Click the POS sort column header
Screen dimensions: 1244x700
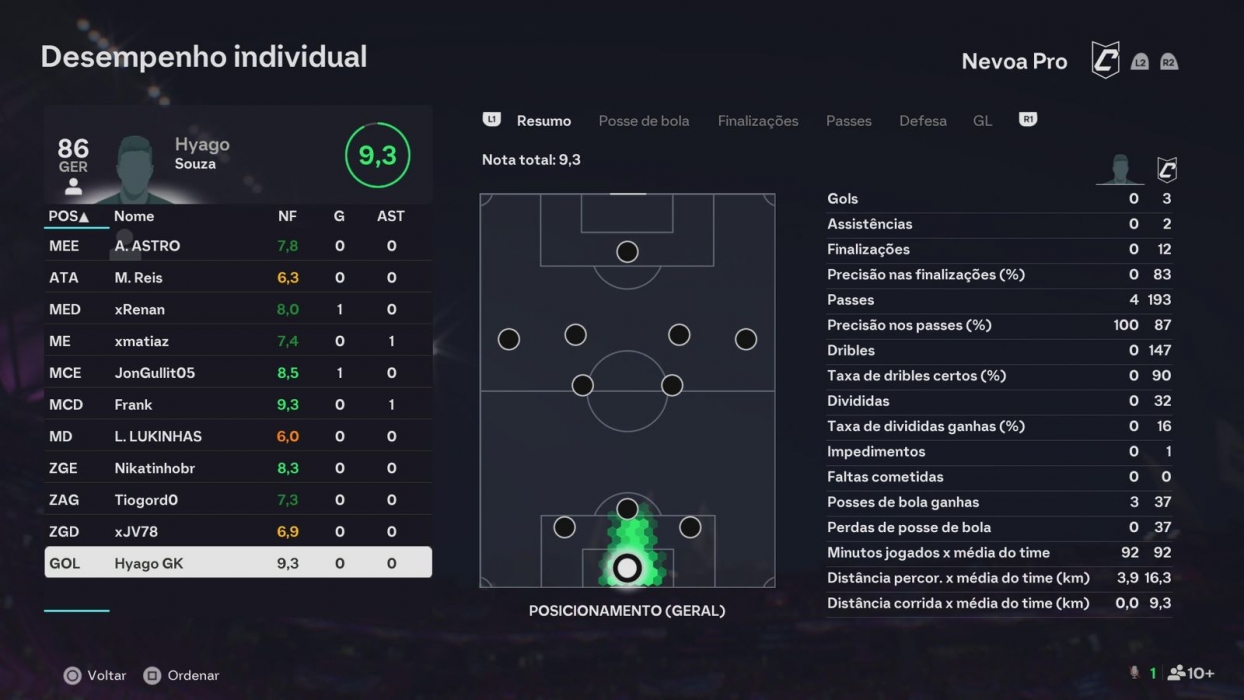(68, 216)
